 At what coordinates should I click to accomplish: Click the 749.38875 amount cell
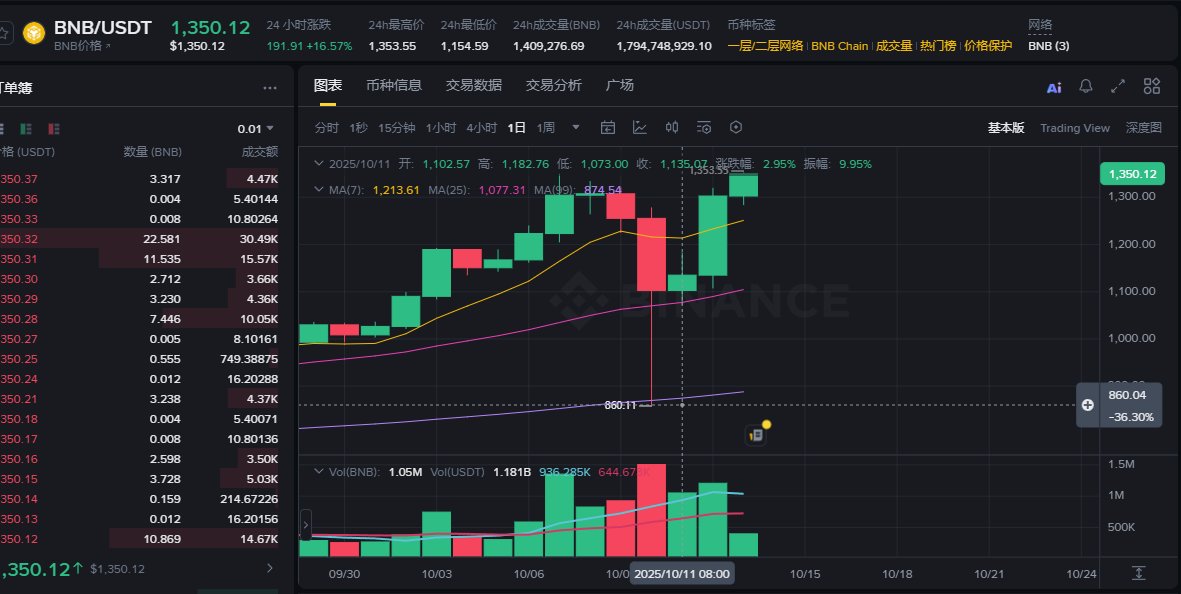(x=249, y=359)
